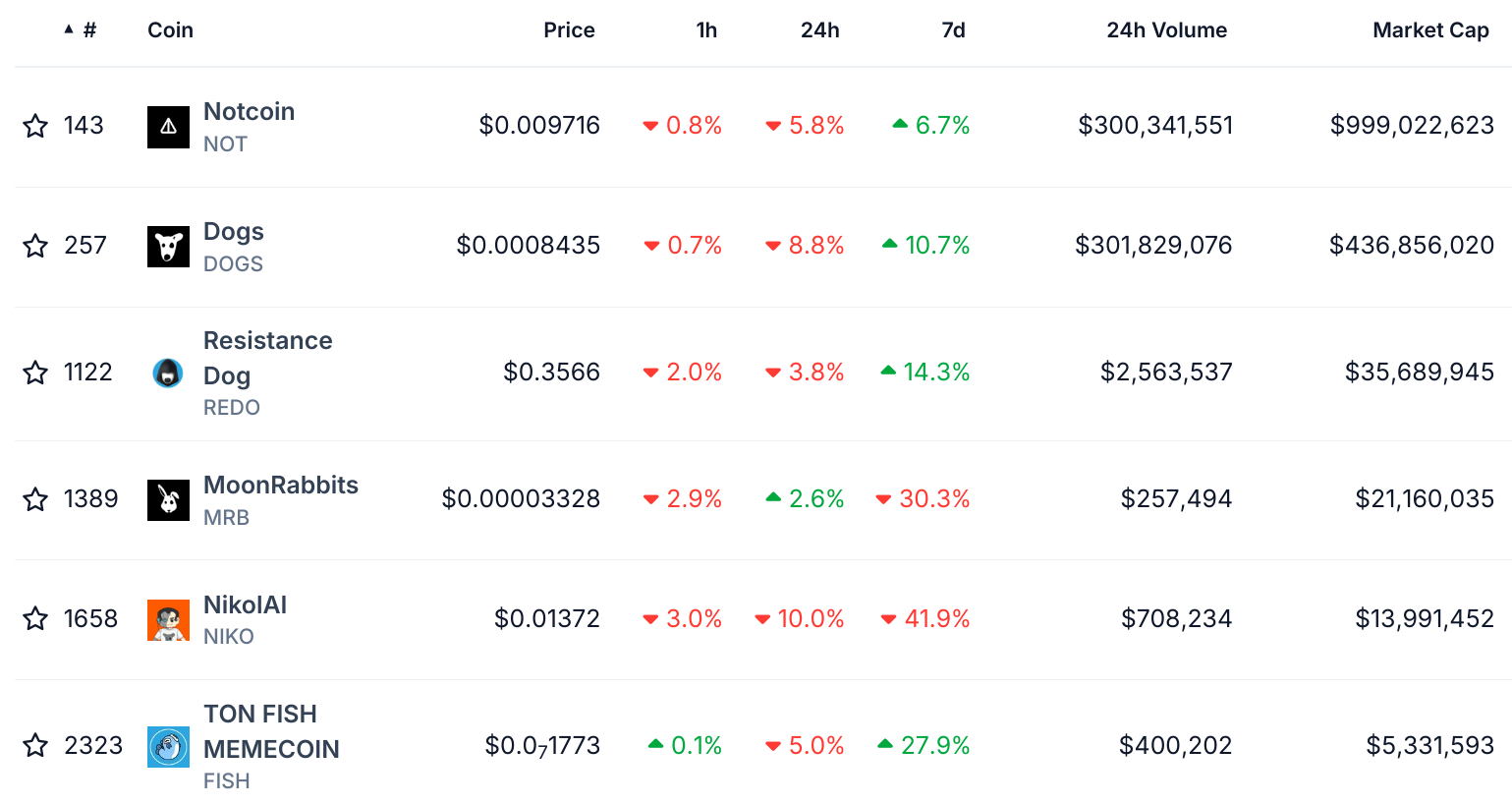Sort by 24h Volume column header
1512x805 pixels.
click(1166, 30)
